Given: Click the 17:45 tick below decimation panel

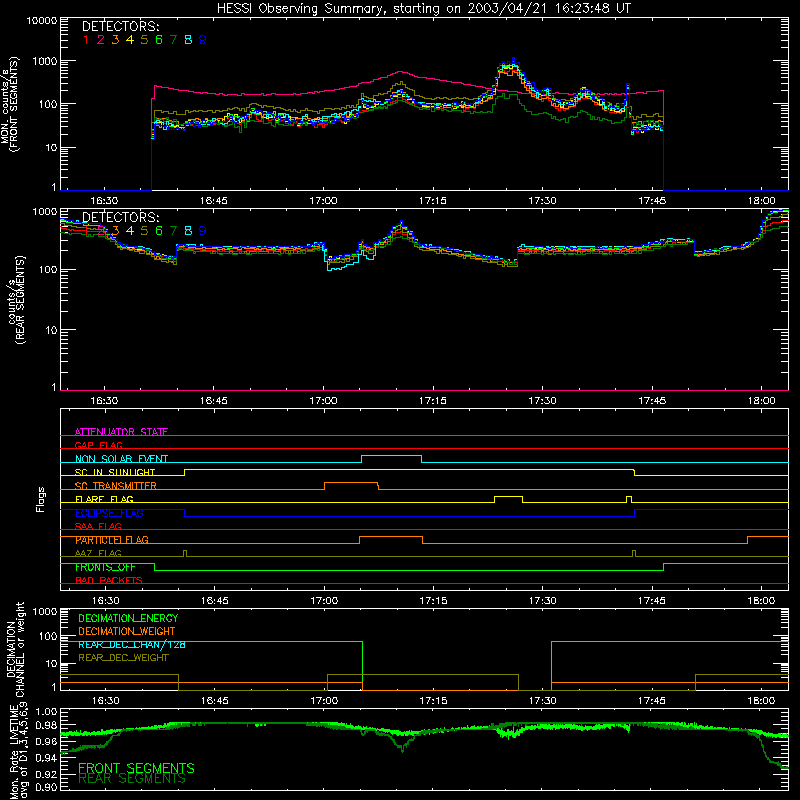Looking at the screenshot, I should click(652, 701).
